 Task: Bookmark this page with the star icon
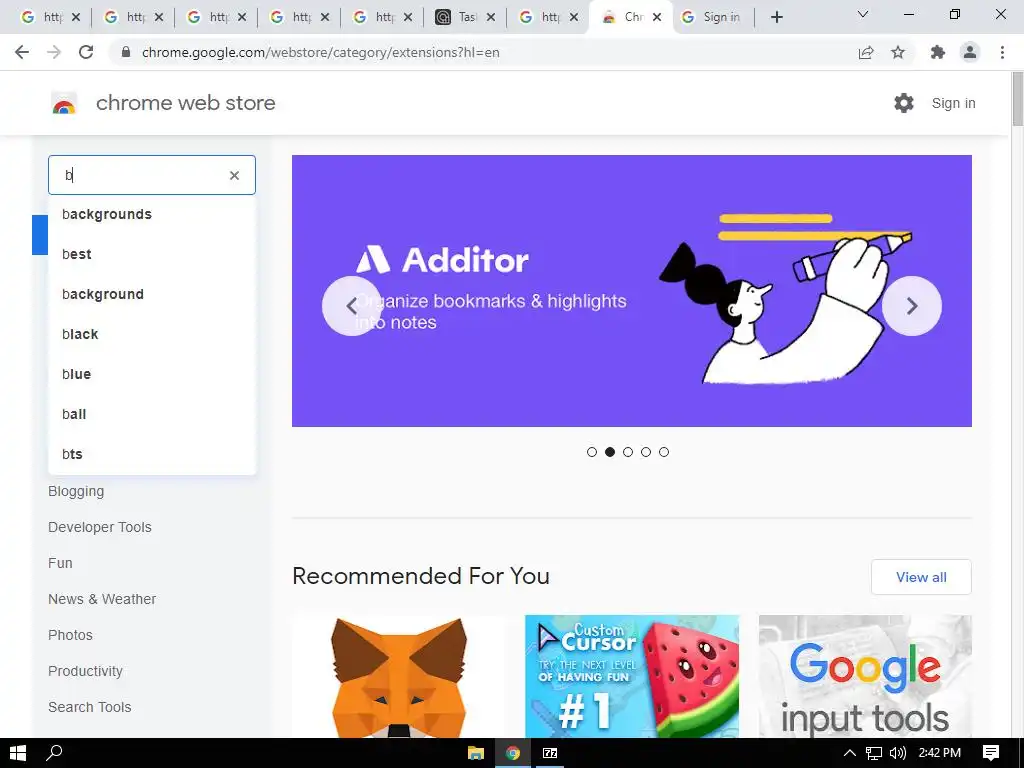coord(898,52)
